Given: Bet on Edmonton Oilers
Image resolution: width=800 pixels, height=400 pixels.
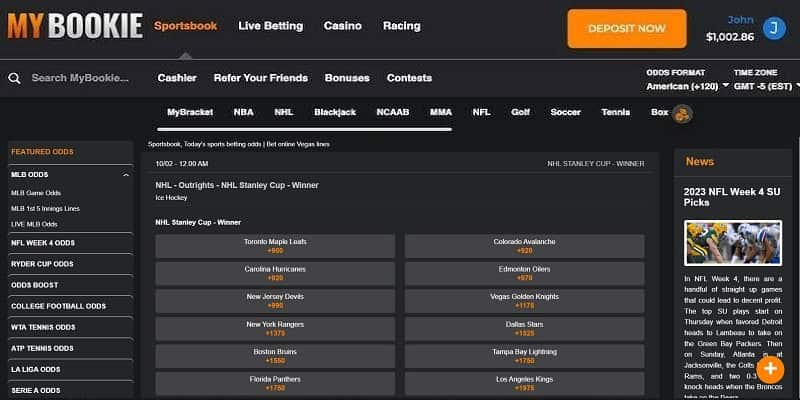Looking at the screenshot, I should (x=524, y=274).
